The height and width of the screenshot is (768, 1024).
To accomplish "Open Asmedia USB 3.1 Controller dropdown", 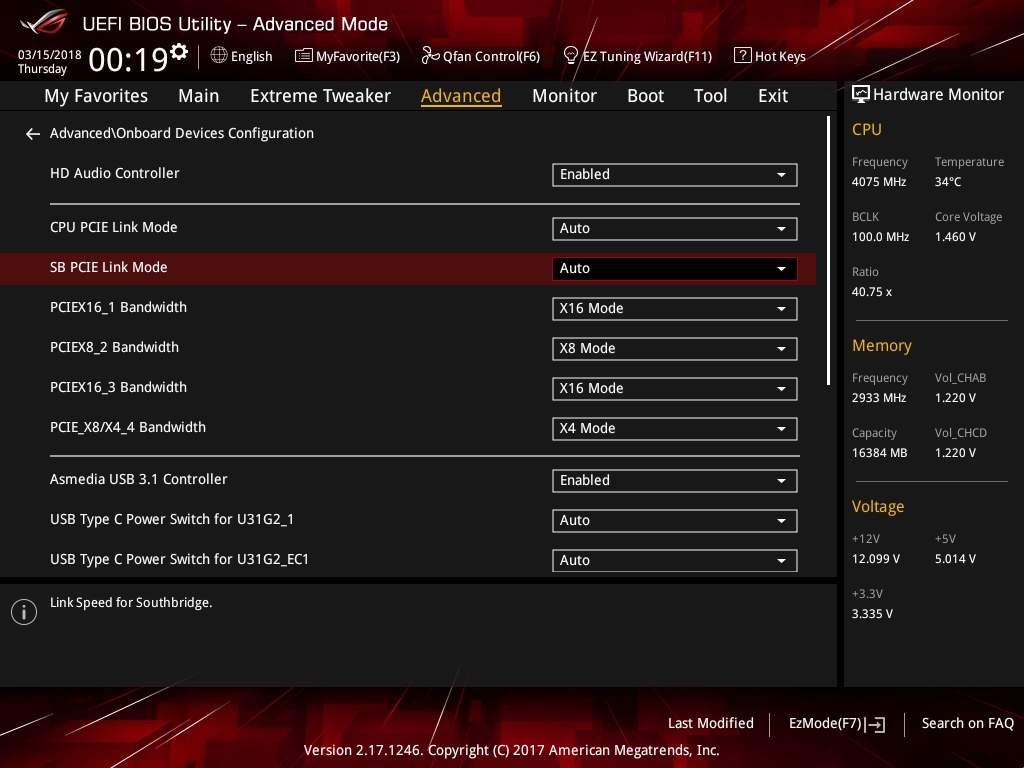I will 674,480.
